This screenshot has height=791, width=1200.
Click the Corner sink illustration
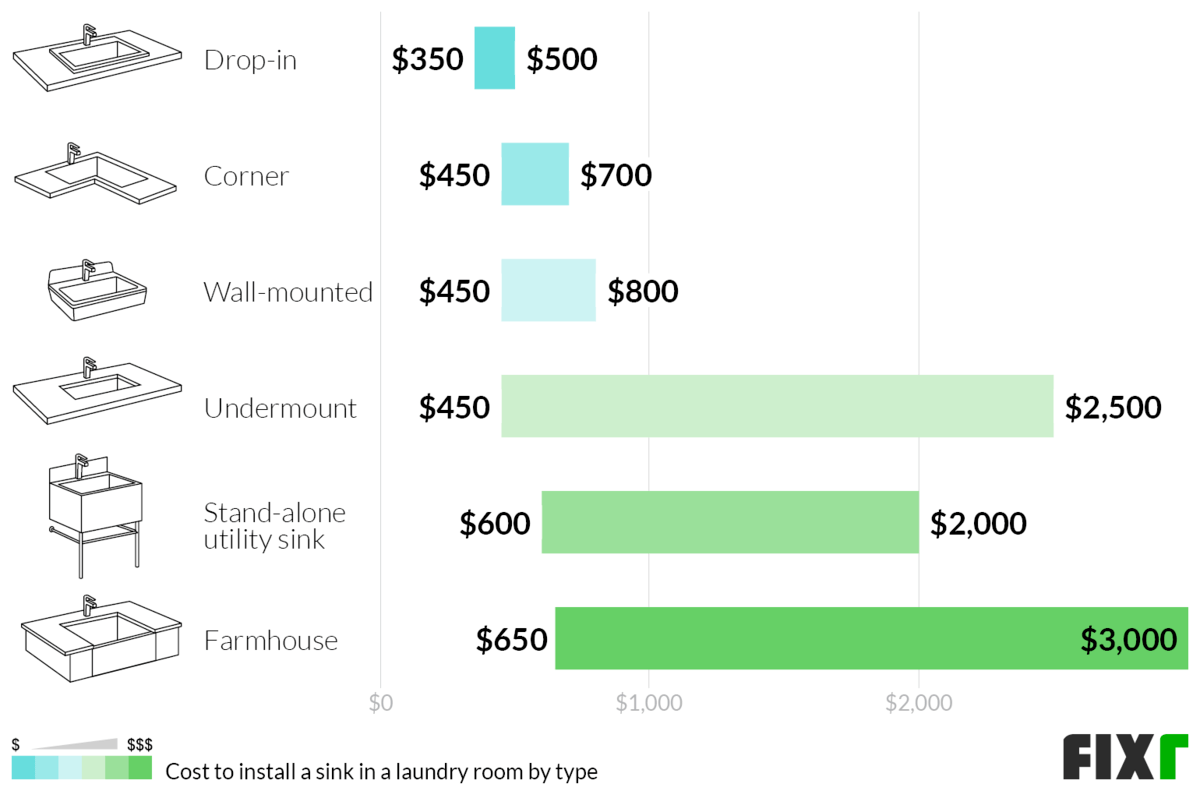pos(95,174)
